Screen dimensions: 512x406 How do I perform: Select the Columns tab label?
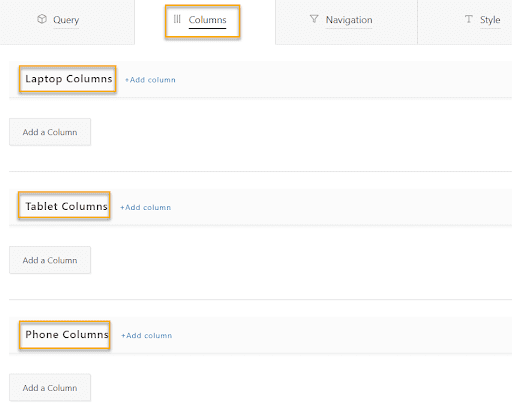pos(207,20)
